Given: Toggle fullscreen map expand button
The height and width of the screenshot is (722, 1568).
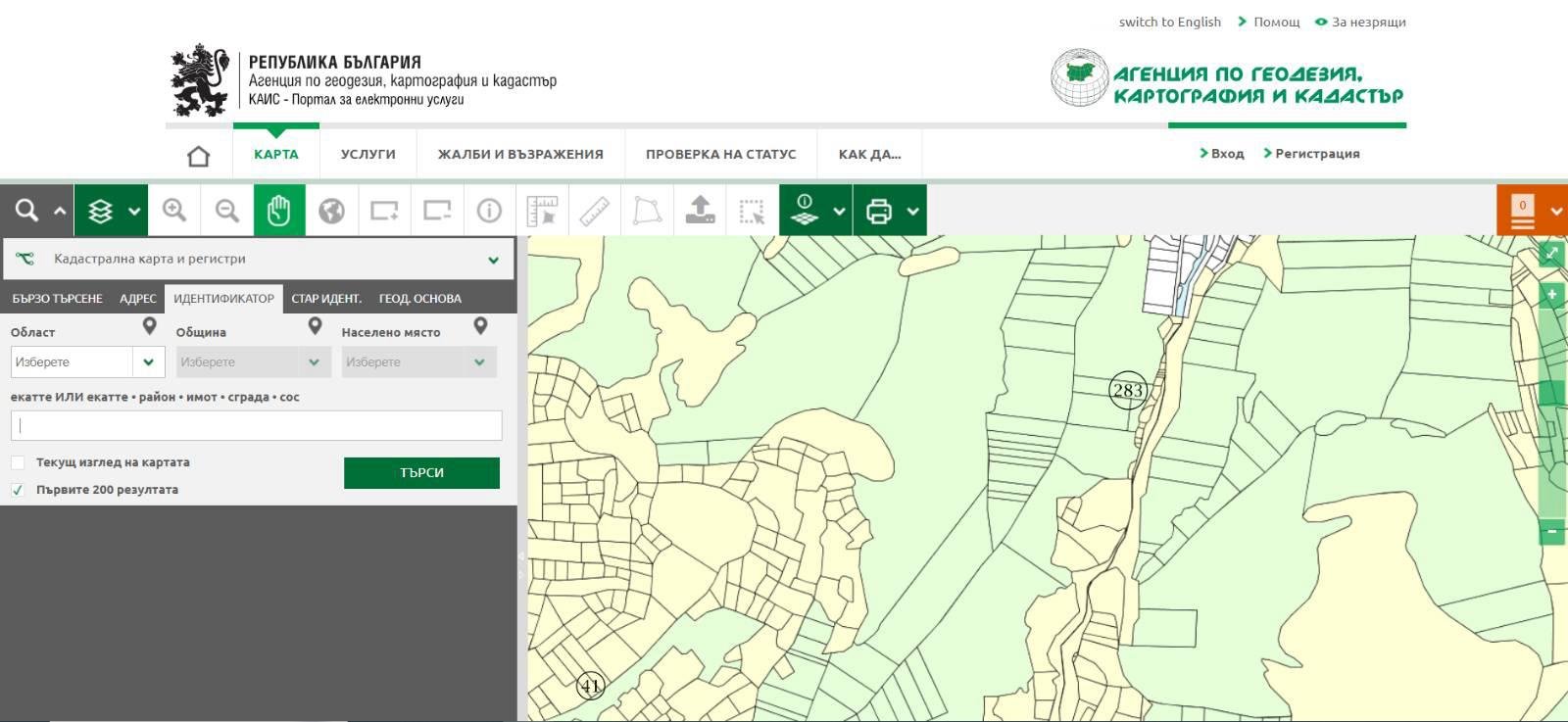Looking at the screenshot, I should click(1551, 254).
